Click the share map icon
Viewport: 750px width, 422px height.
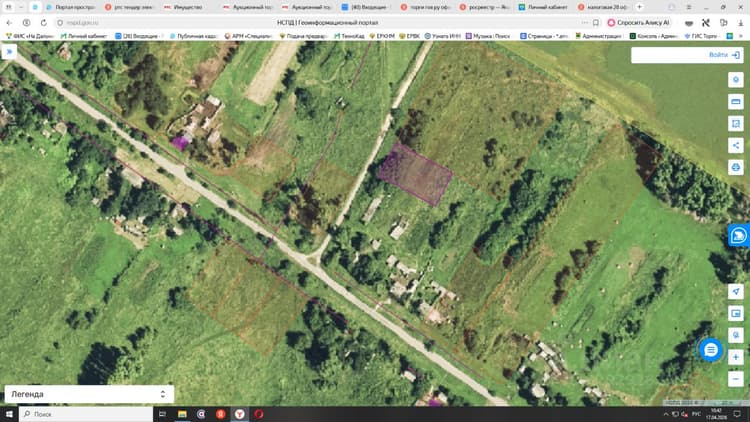tap(736, 145)
